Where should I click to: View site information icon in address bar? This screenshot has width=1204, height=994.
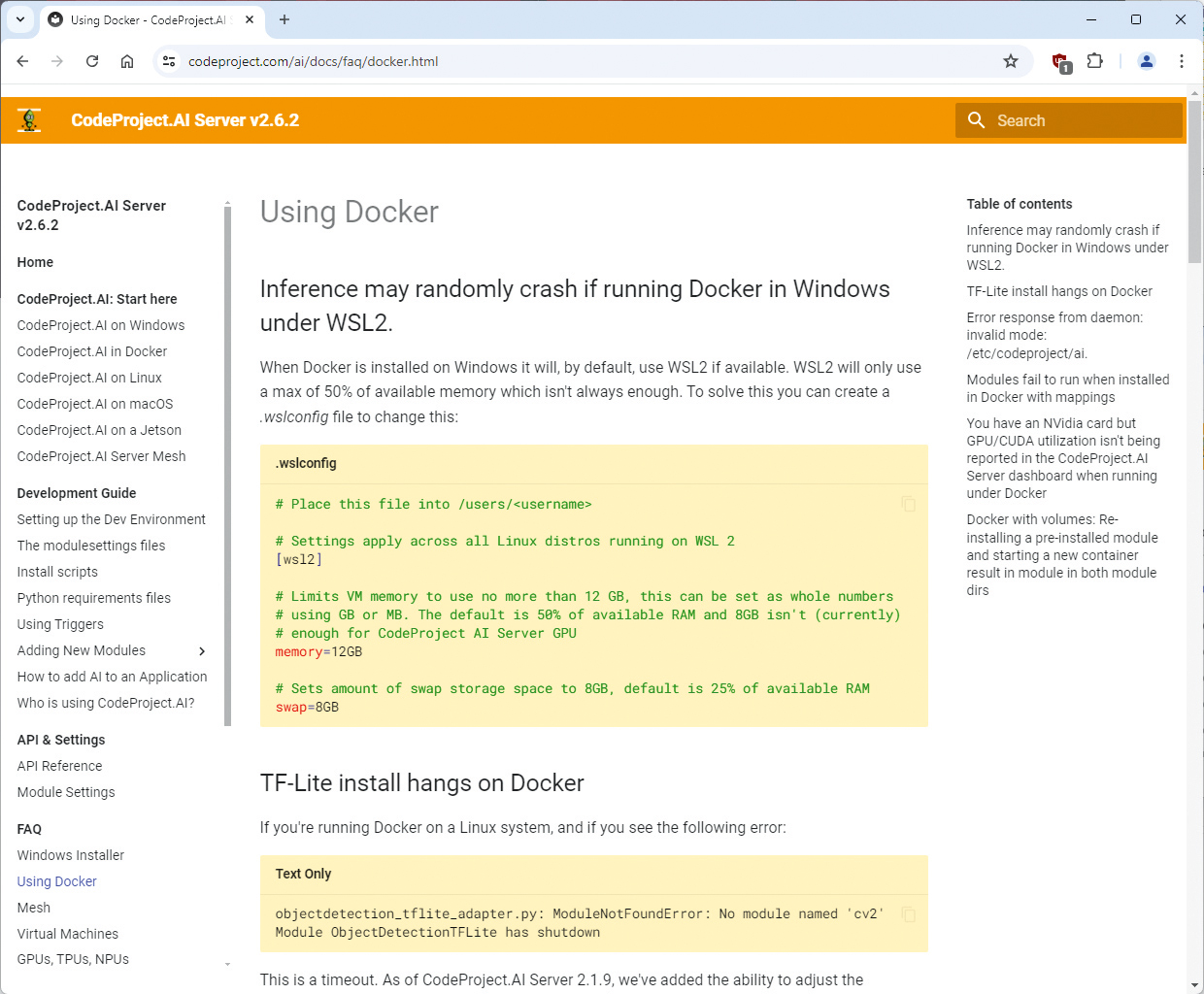coord(169,61)
